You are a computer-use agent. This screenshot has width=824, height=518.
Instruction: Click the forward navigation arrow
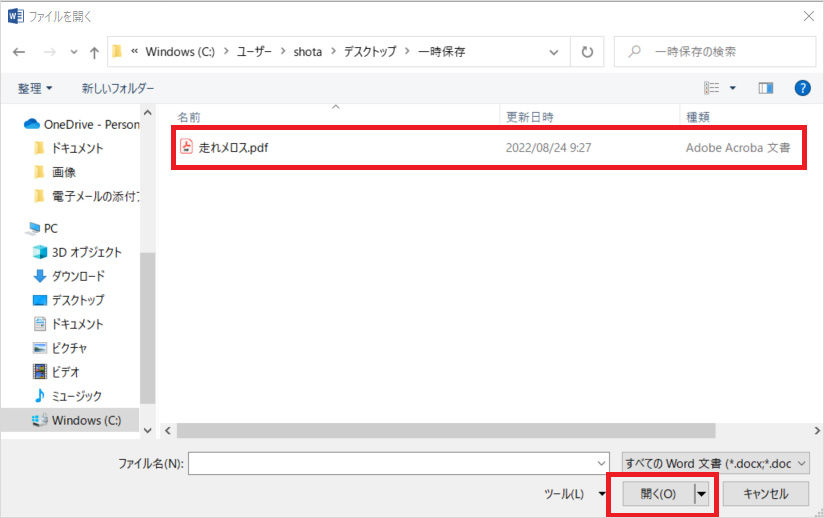pyautogui.click(x=49, y=52)
